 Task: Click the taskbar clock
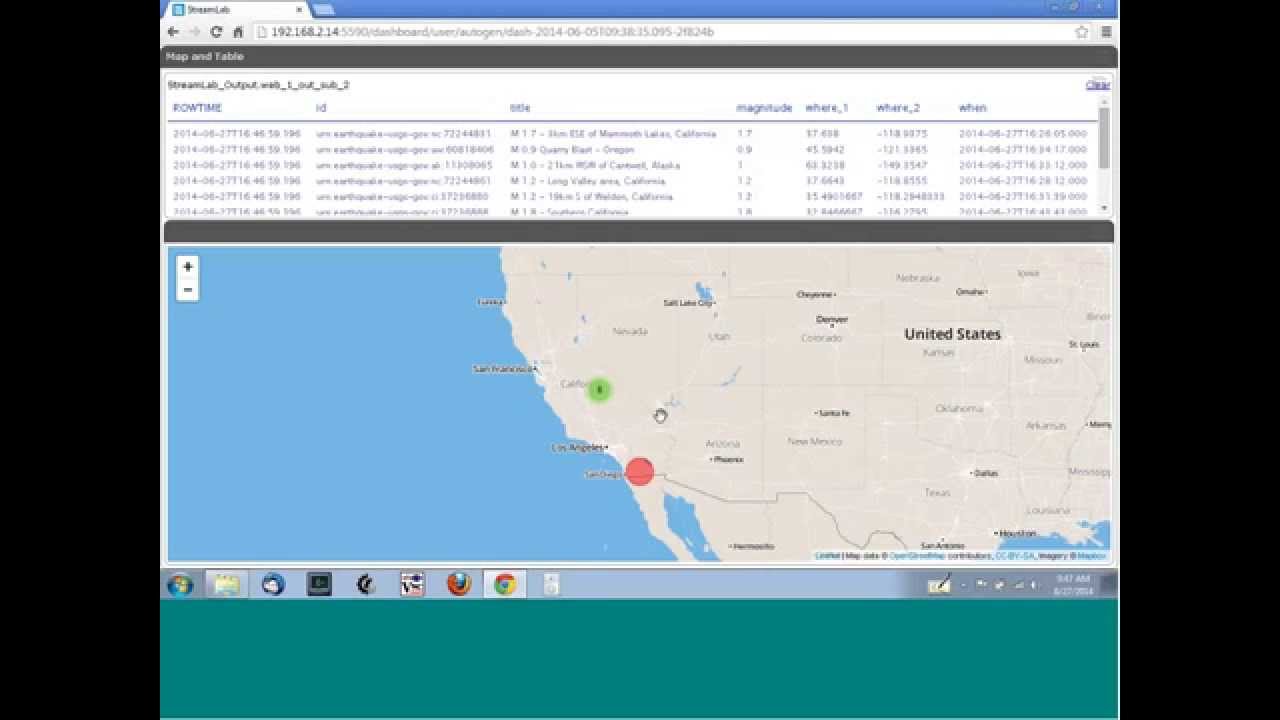(1072, 585)
